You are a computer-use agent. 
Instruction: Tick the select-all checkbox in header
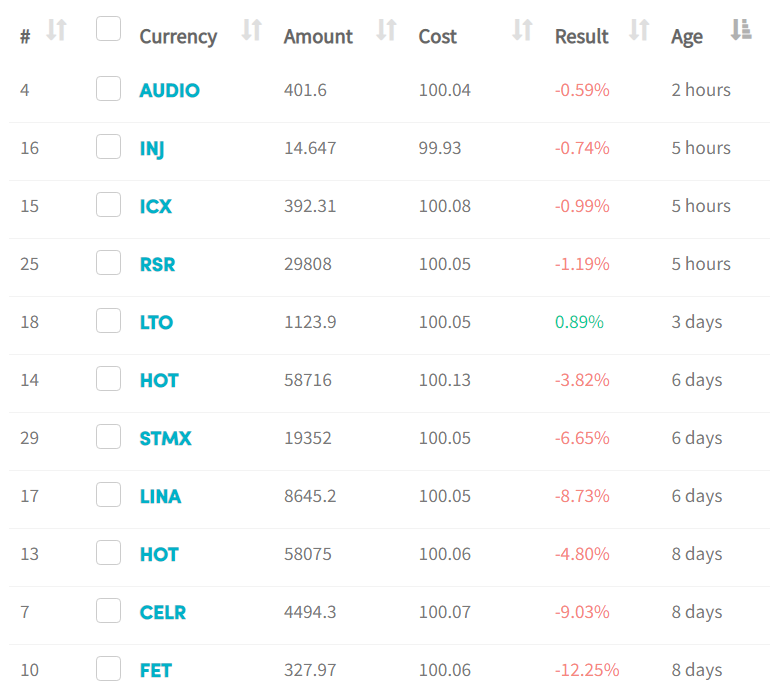[x=109, y=28]
